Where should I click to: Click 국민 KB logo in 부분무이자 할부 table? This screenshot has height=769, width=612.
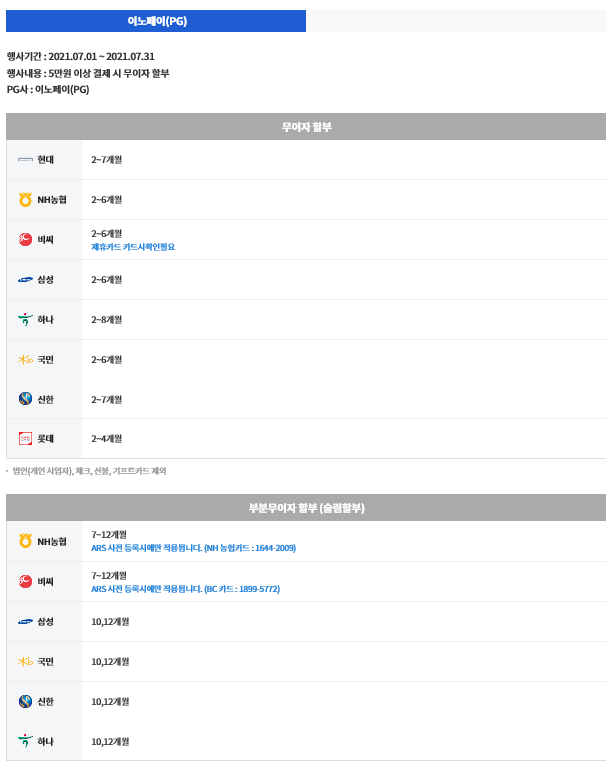26,662
